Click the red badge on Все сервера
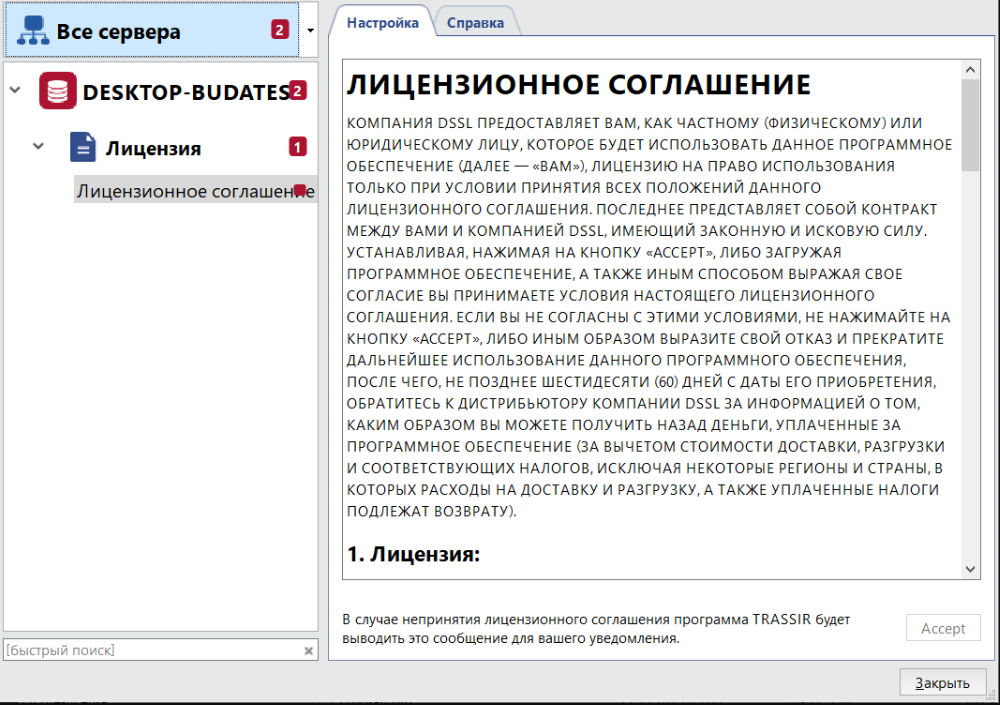This screenshot has height=705, width=1000. [x=280, y=29]
